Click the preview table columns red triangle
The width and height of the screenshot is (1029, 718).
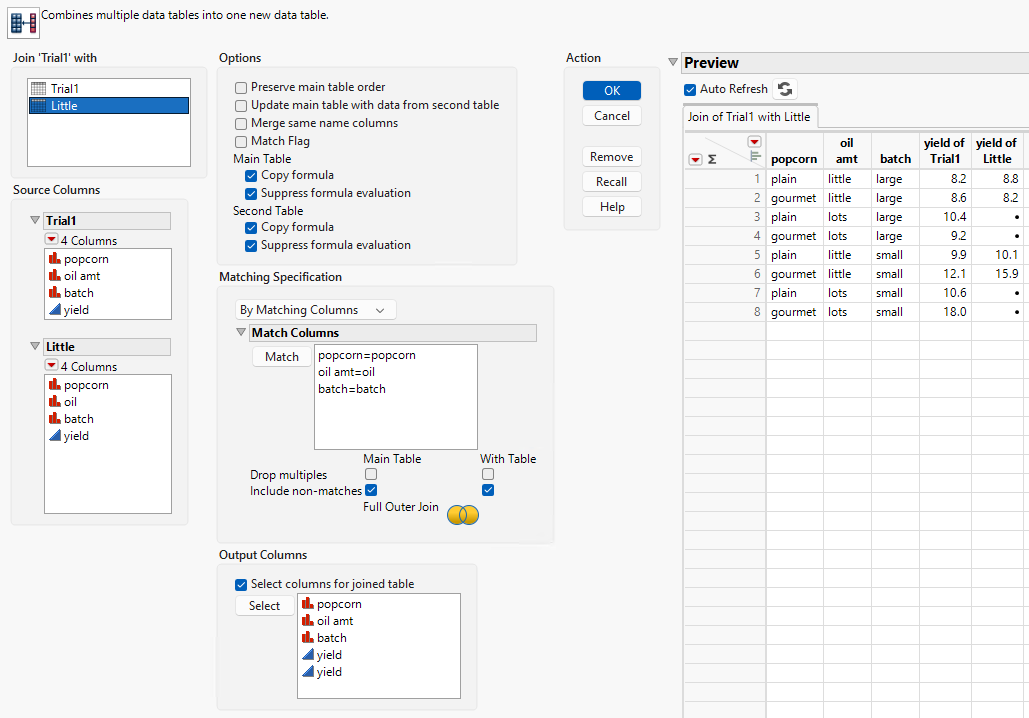[x=754, y=142]
